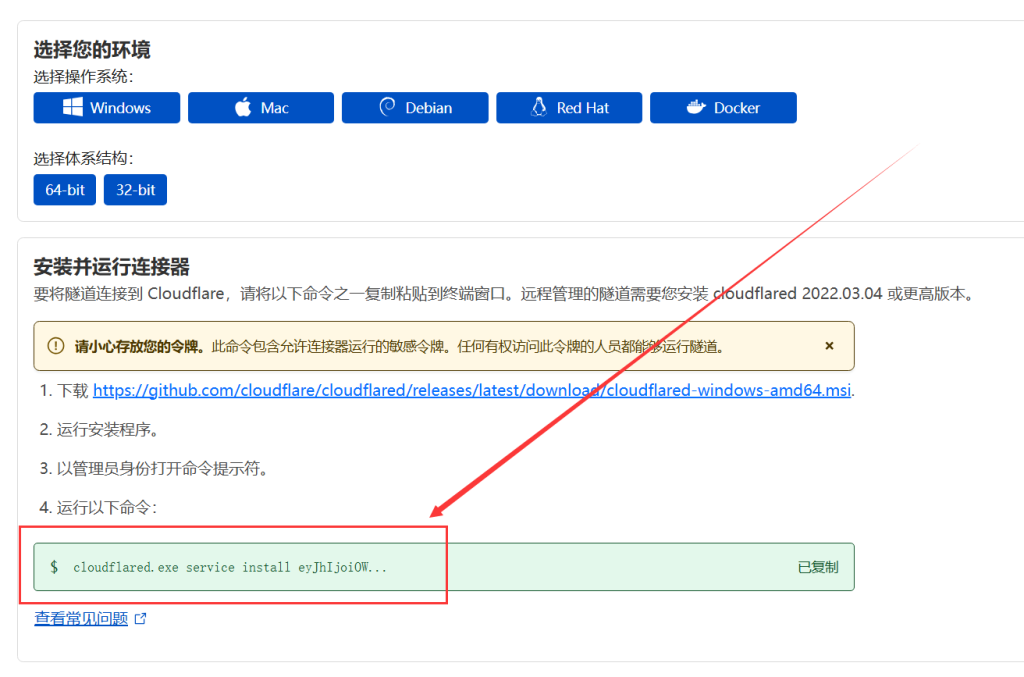Click the 选择您的环境 heading
Viewport: 1024px width, 677px height.
pyautogui.click(x=92, y=50)
